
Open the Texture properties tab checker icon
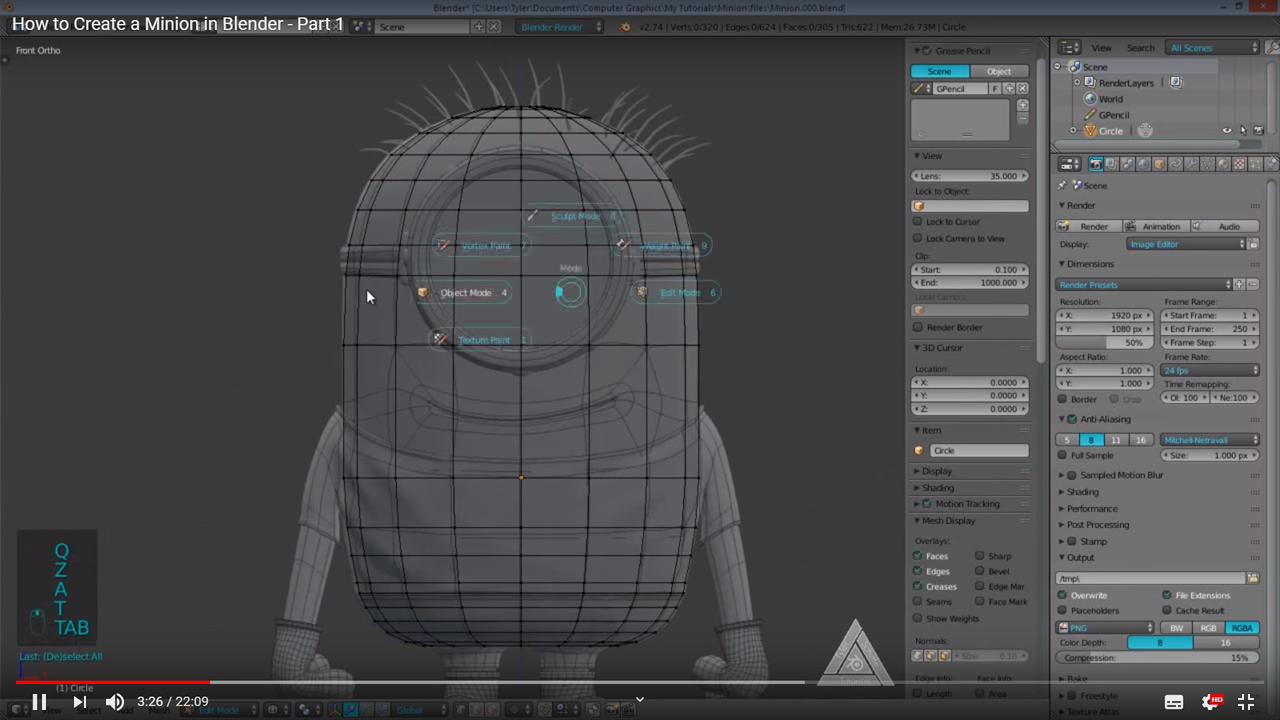pyautogui.click(x=1239, y=164)
